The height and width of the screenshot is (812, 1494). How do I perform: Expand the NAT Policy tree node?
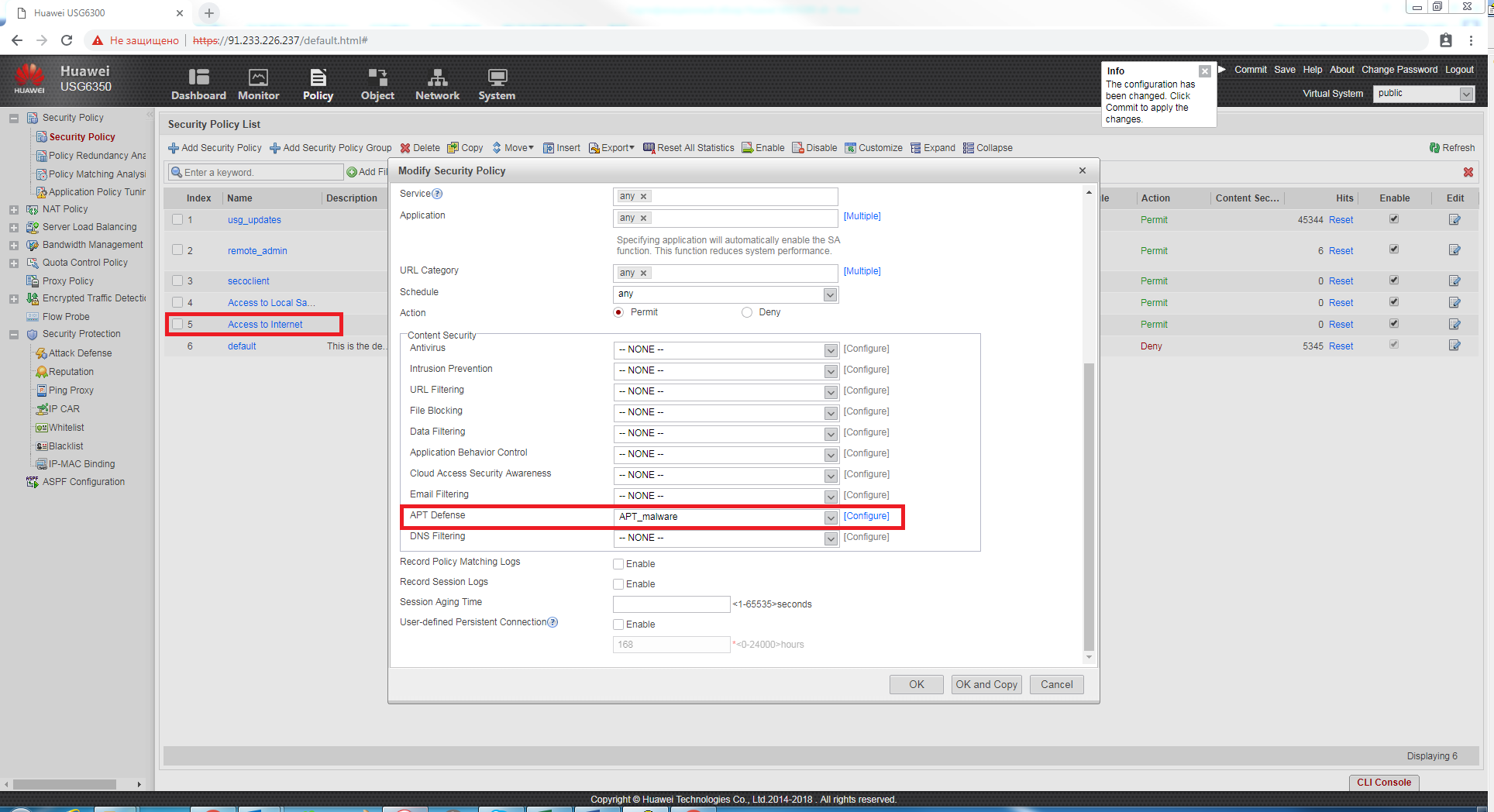[x=13, y=209]
